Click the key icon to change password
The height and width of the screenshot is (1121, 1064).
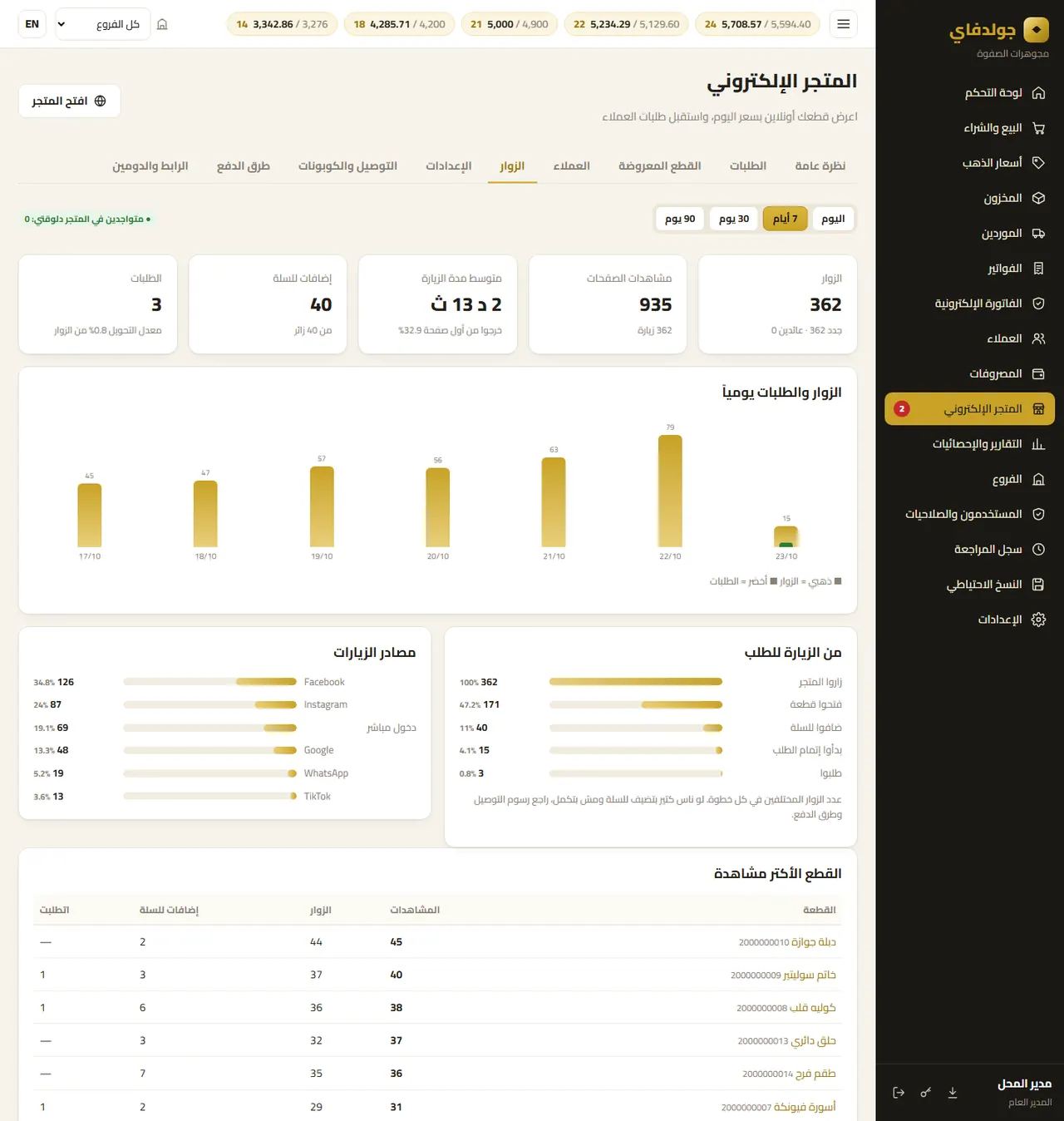pyautogui.click(x=925, y=1093)
